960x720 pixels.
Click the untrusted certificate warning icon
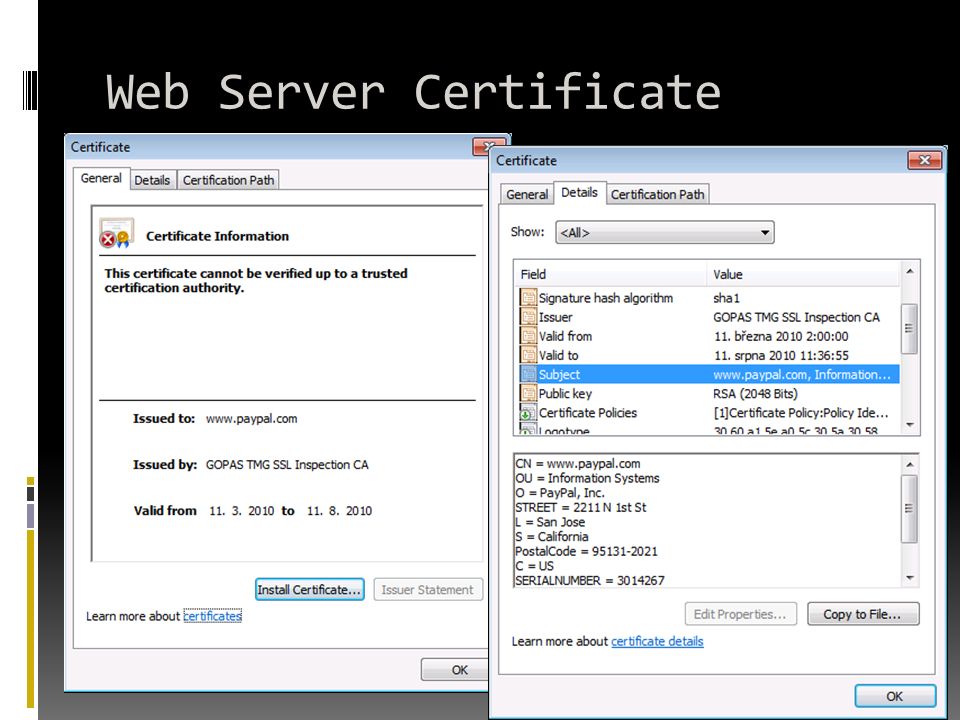[116, 233]
